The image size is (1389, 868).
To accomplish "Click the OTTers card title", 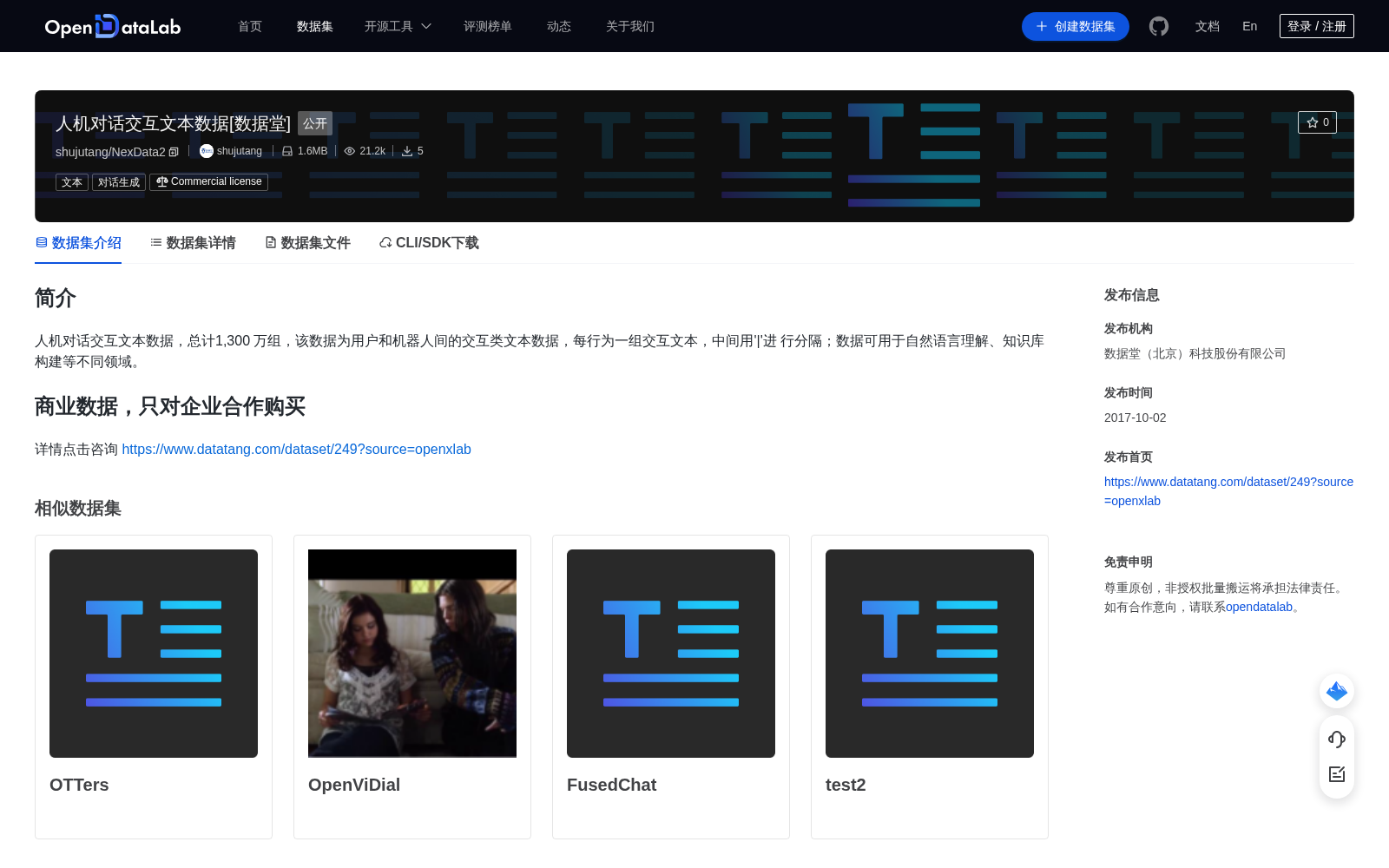I will point(79,785).
